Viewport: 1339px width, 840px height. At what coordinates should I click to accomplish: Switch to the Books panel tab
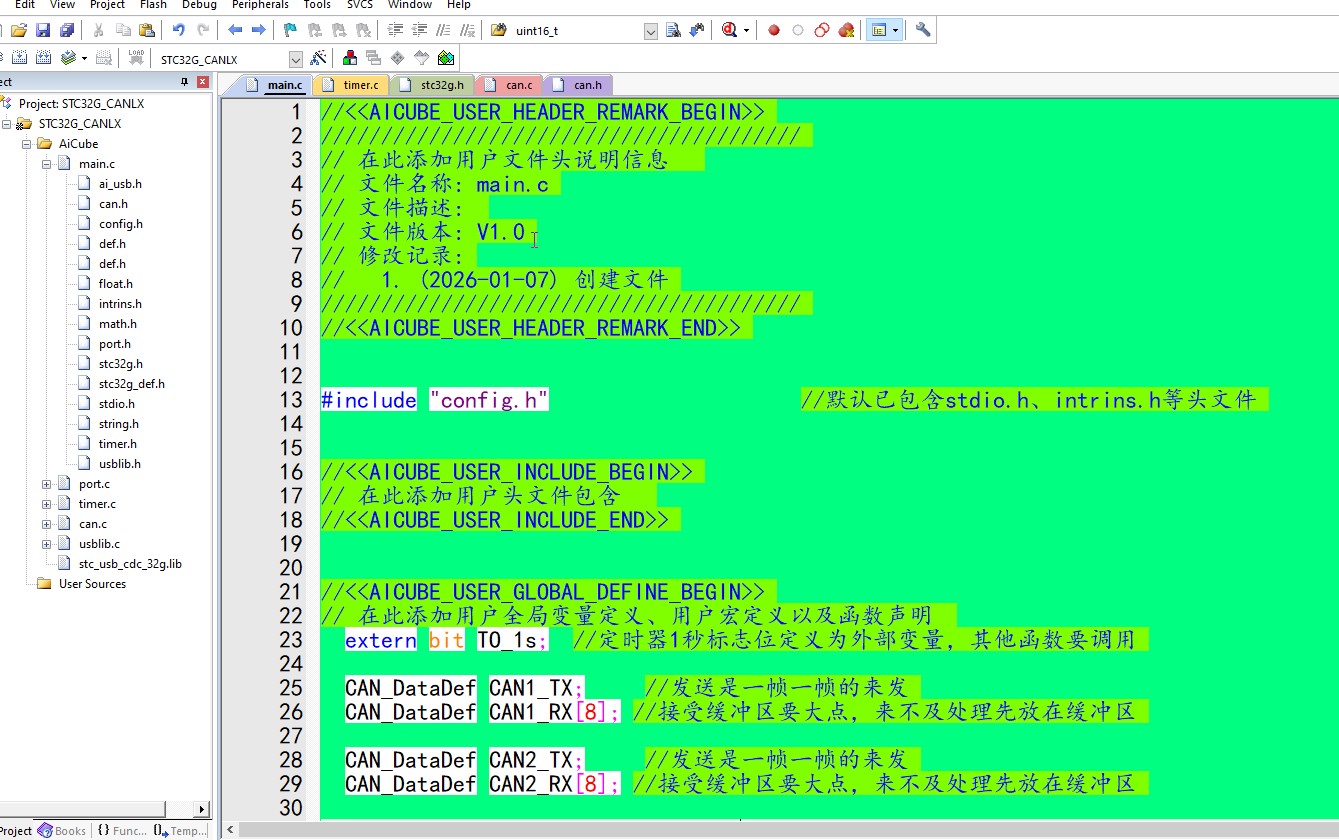click(x=62, y=831)
